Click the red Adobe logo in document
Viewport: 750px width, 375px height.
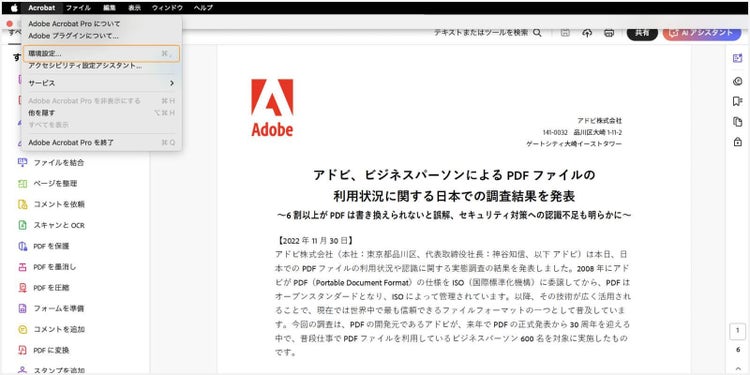272,108
